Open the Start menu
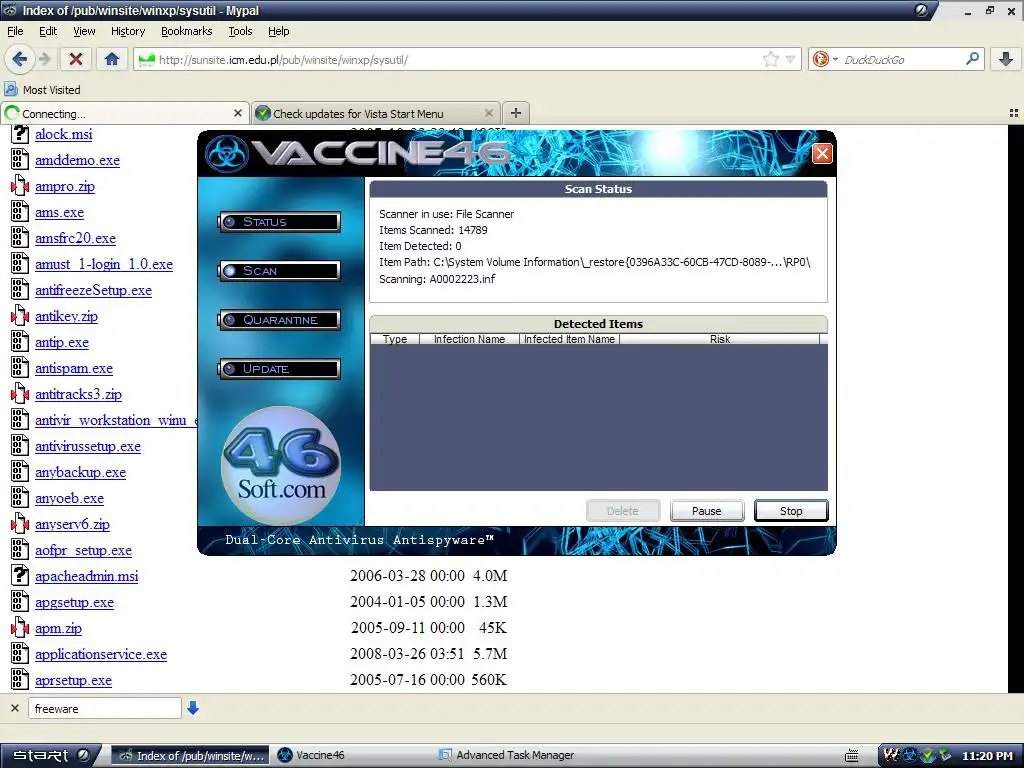This screenshot has height=768, width=1024. tap(51, 756)
